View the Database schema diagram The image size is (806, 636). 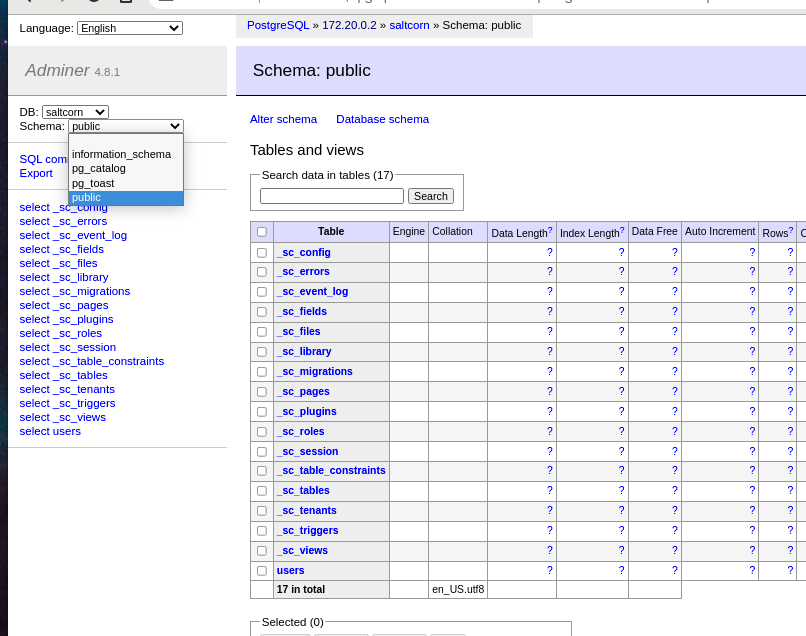tap(383, 118)
